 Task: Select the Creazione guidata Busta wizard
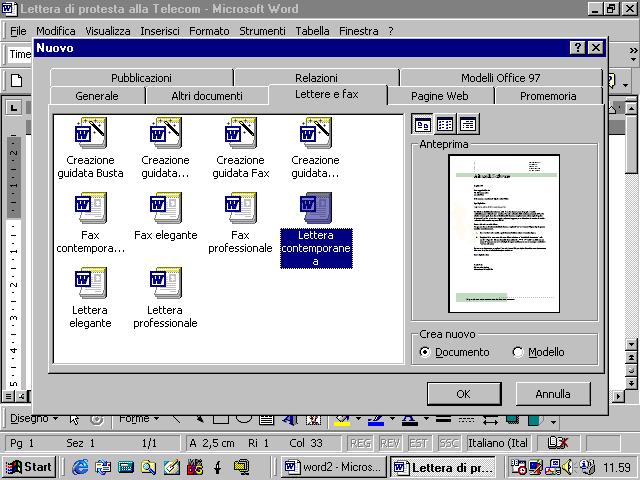coord(90,148)
